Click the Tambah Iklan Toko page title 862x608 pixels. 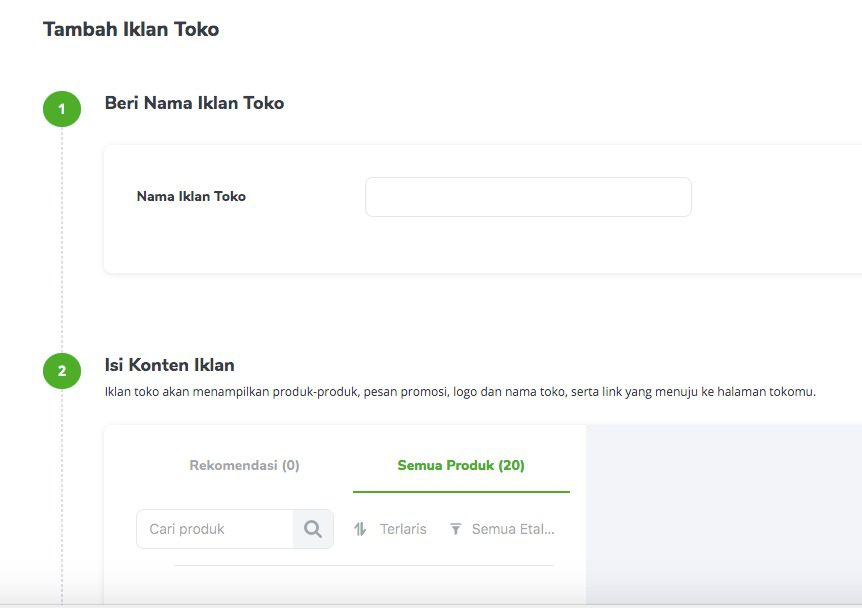[x=131, y=29]
